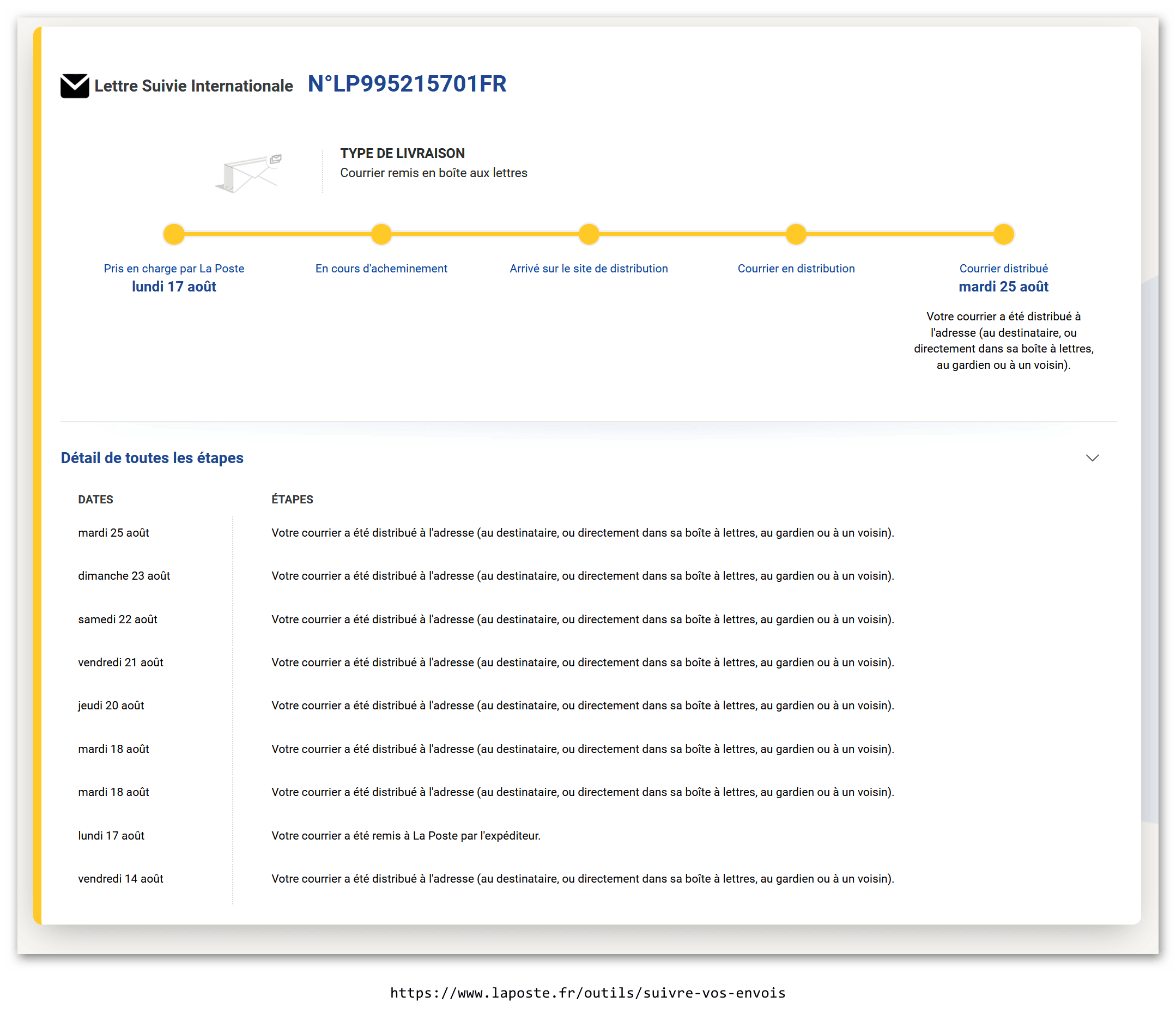Image resolution: width=1176 pixels, height=1015 pixels.
Task: Click the laposte.fr suivre-vos-envois URL
Action: (x=587, y=993)
